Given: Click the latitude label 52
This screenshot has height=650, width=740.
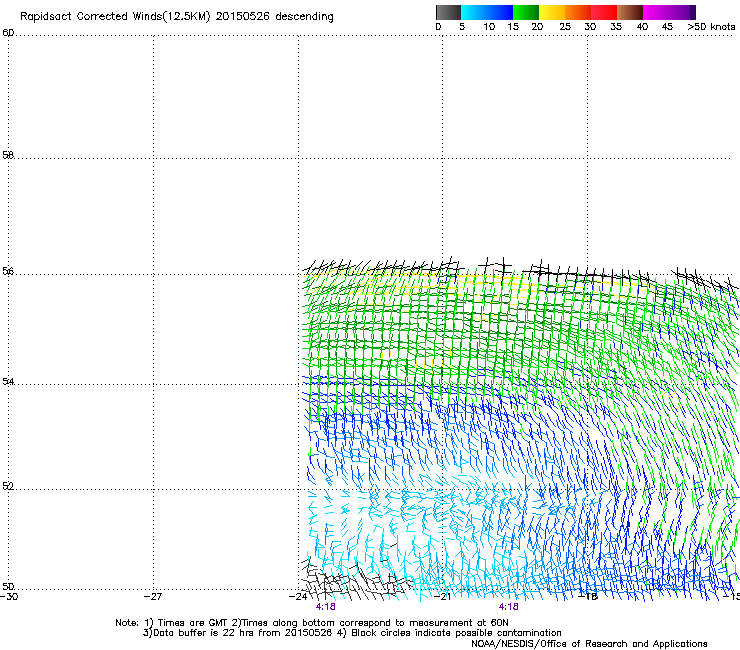Looking at the screenshot, I should (x=8, y=486).
